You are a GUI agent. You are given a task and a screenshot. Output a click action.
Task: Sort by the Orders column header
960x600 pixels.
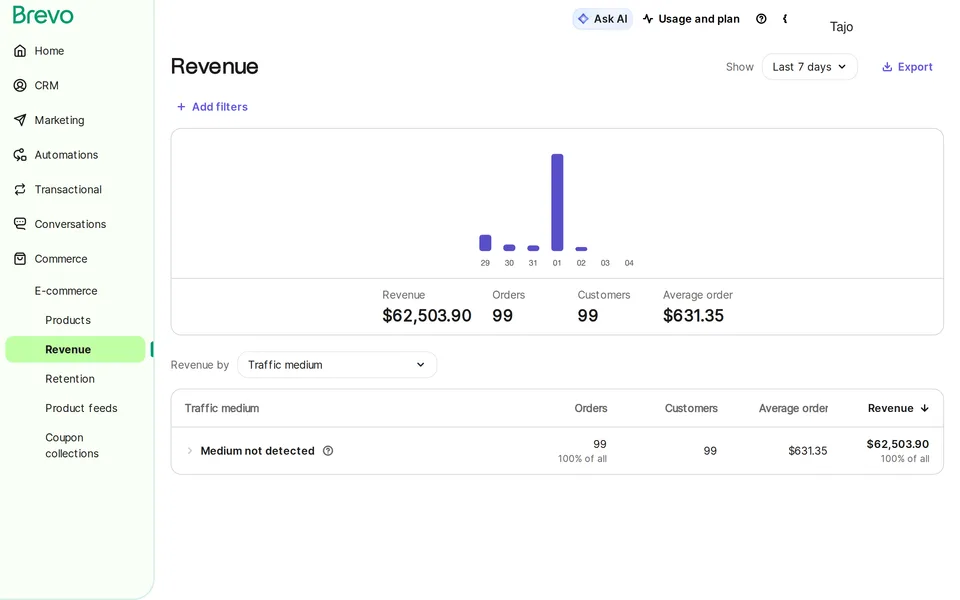pos(591,408)
